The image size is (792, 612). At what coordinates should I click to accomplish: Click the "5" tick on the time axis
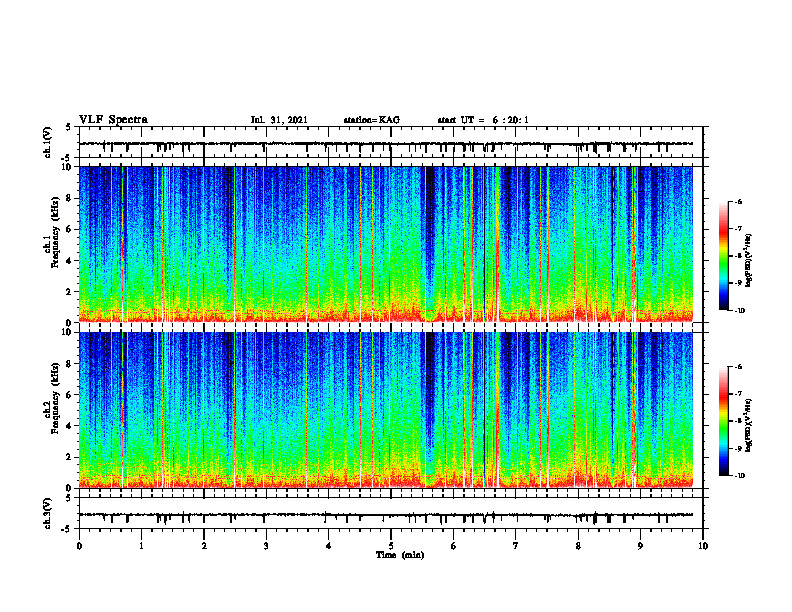point(391,546)
